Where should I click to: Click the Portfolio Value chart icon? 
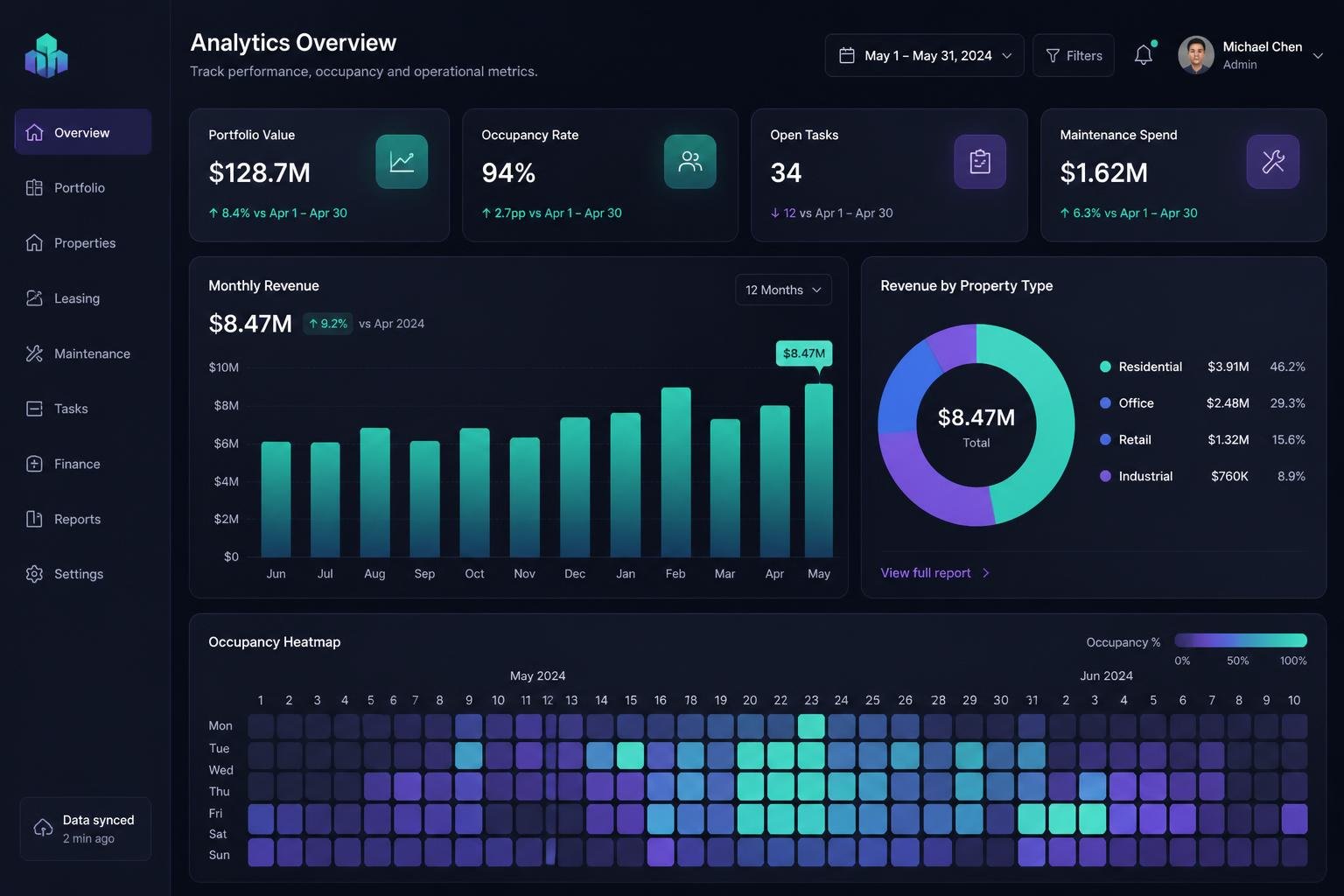(x=402, y=162)
